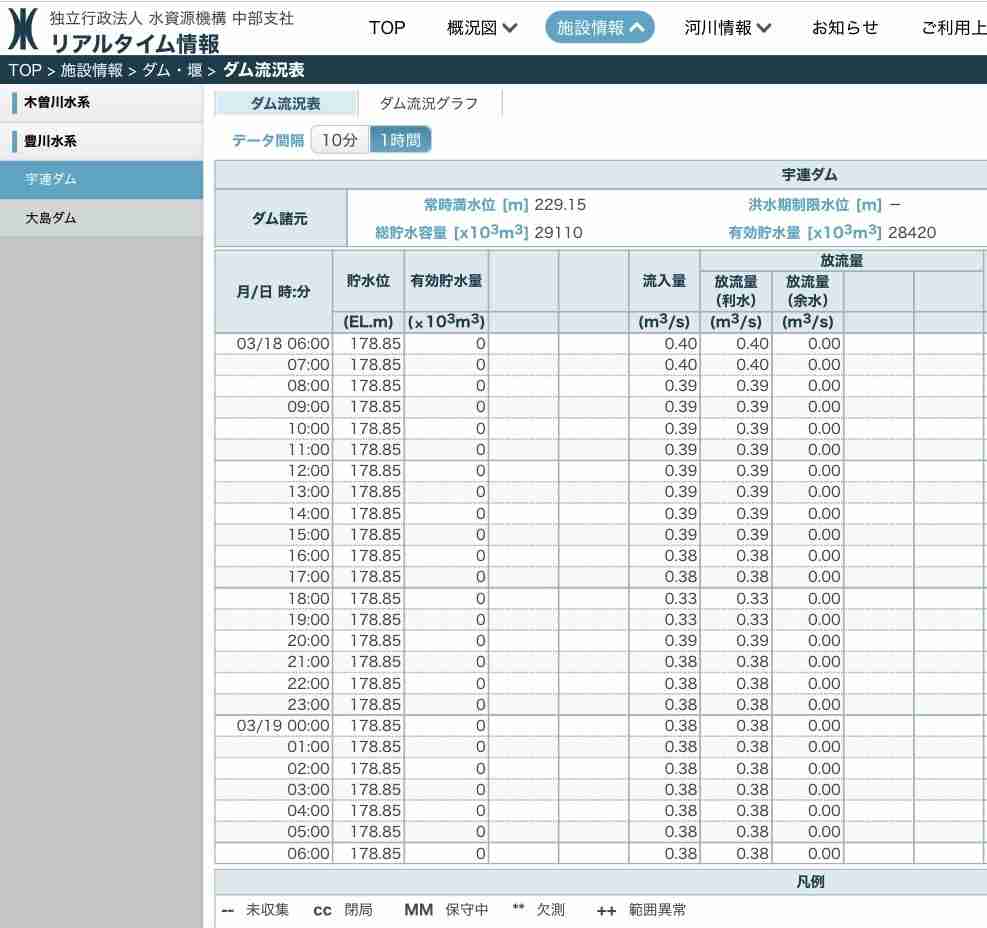Switch to the ダム流況表 tab
Image resolution: width=987 pixels, height=928 pixels.
pos(286,103)
